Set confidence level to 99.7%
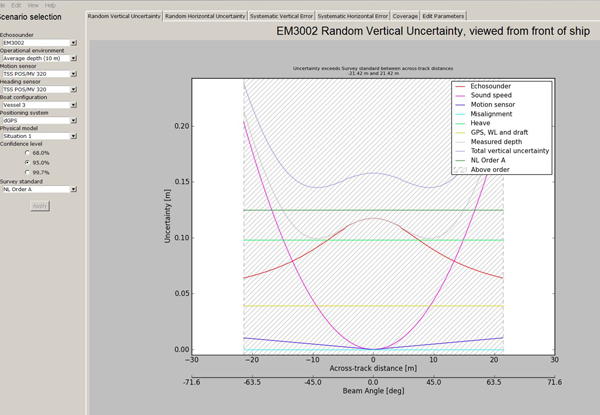Viewport: 600px width, 415px height. tap(28, 172)
